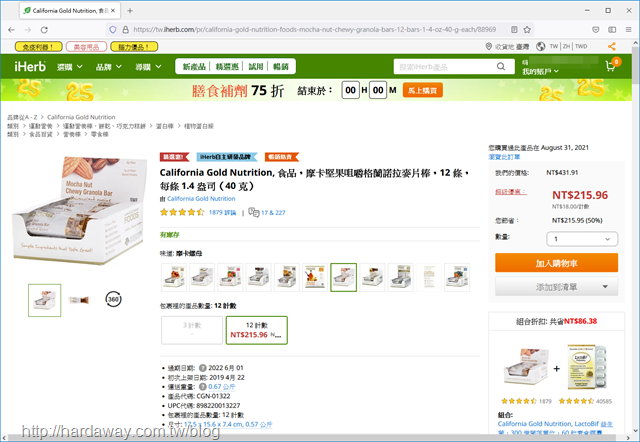This screenshot has width=640, height=442.
Task: Open the shopping cart icon
Action: tap(612, 65)
